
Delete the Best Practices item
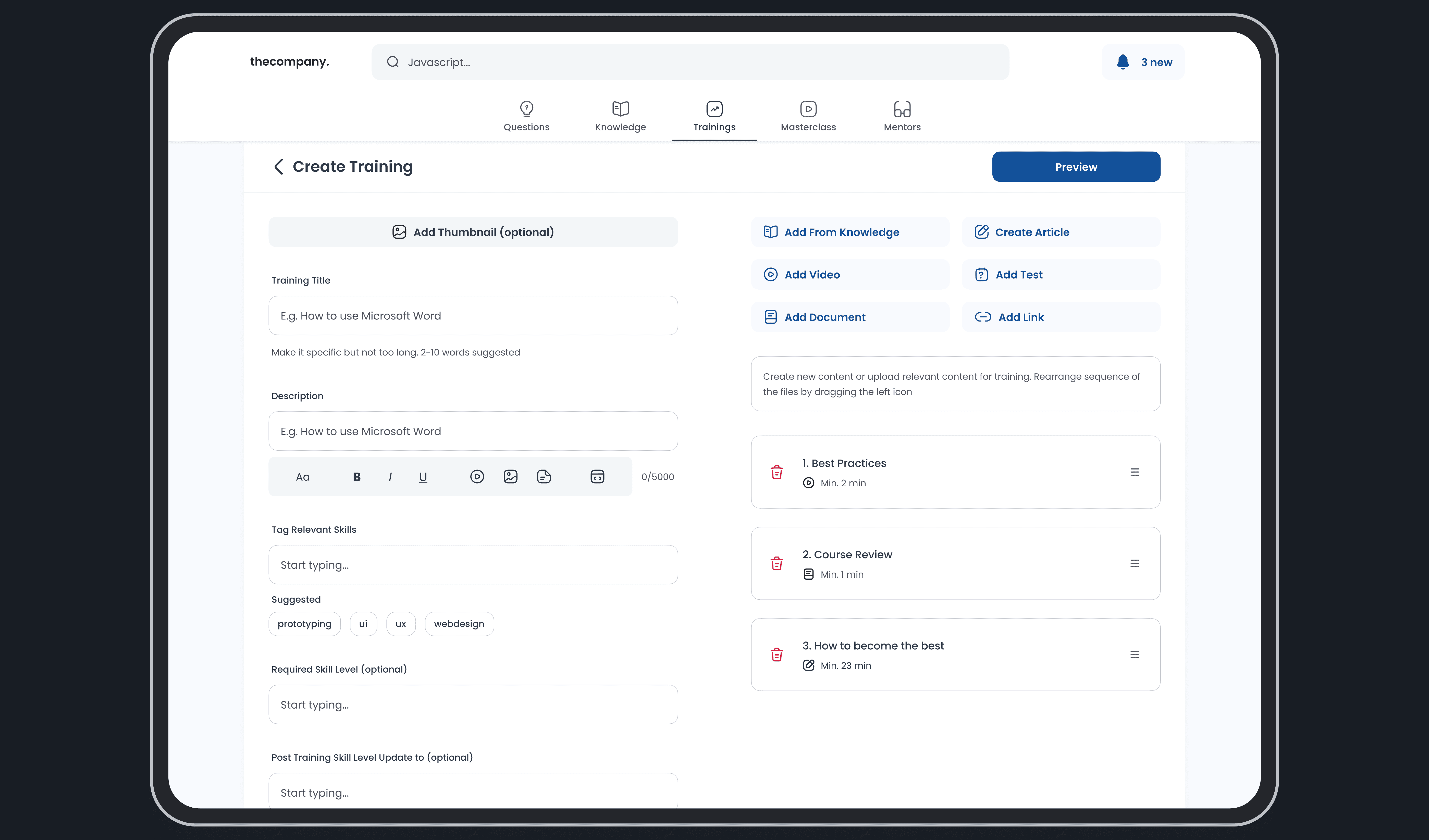(776, 472)
